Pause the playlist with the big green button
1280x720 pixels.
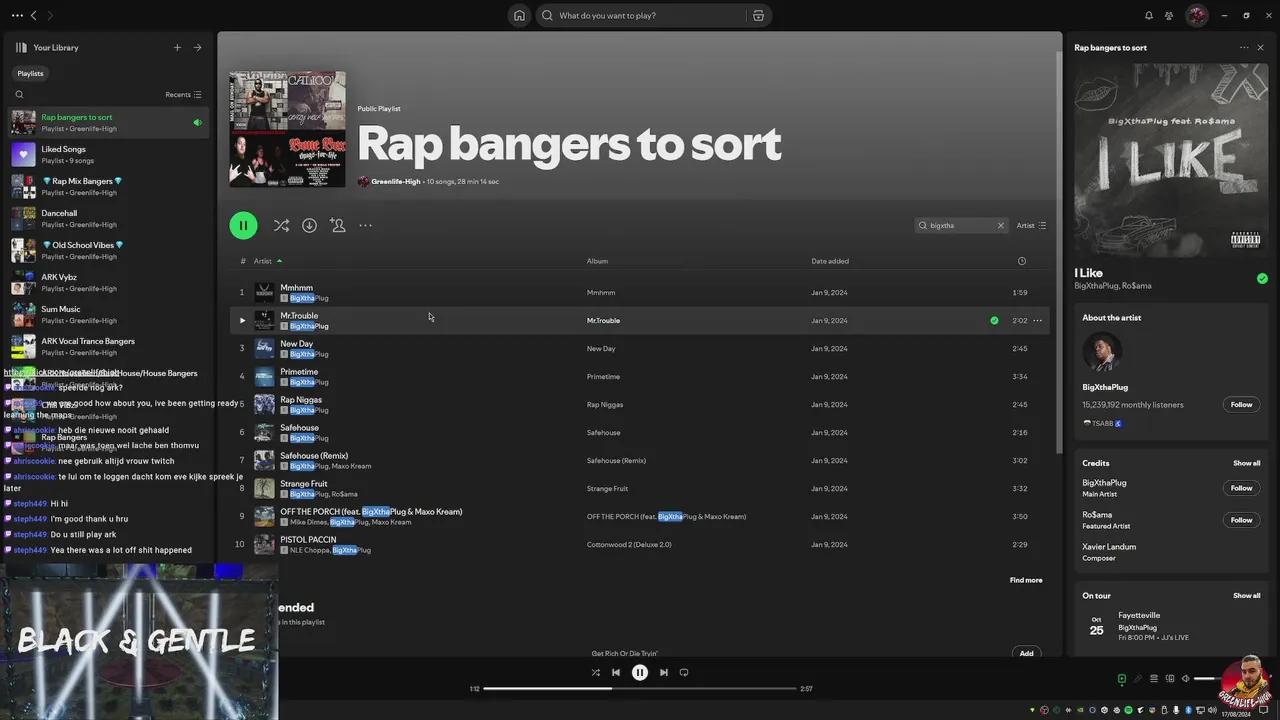click(x=243, y=225)
